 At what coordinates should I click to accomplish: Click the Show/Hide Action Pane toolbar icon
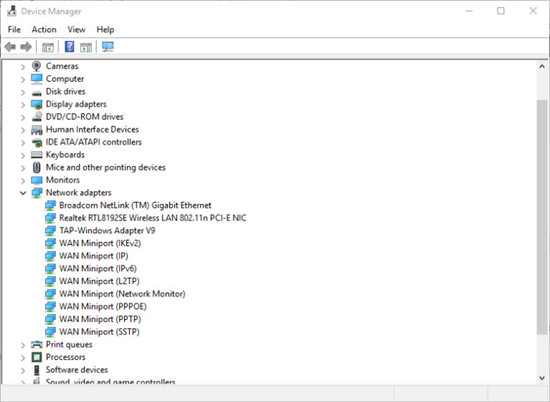[86, 47]
